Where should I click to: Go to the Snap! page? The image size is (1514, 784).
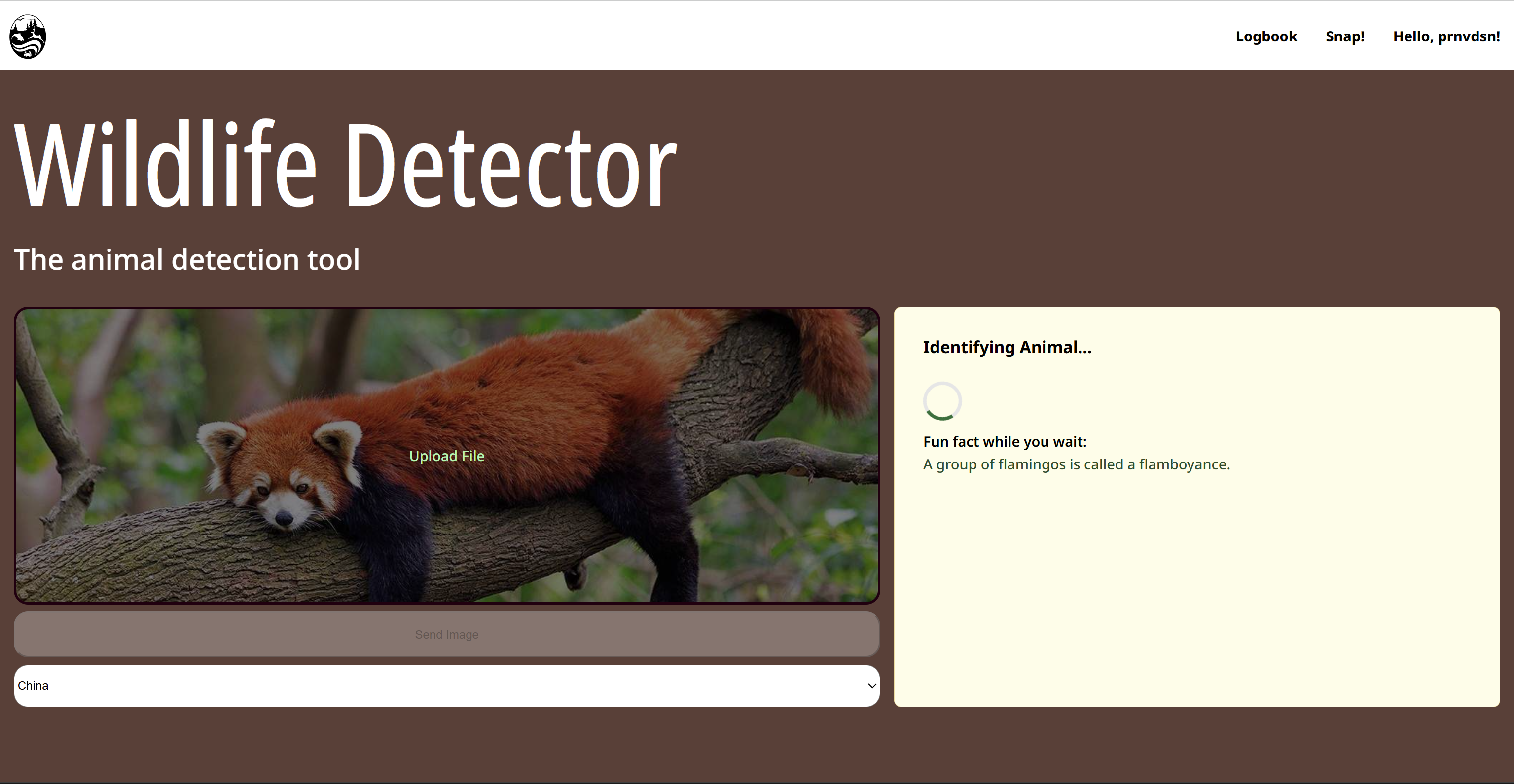[x=1345, y=36]
